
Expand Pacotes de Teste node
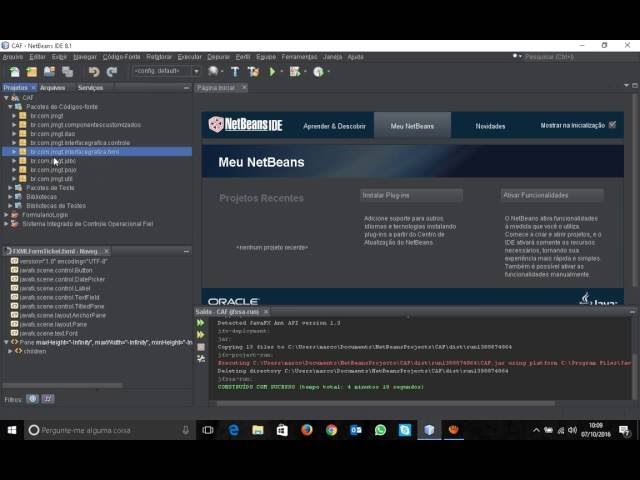[11, 188]
